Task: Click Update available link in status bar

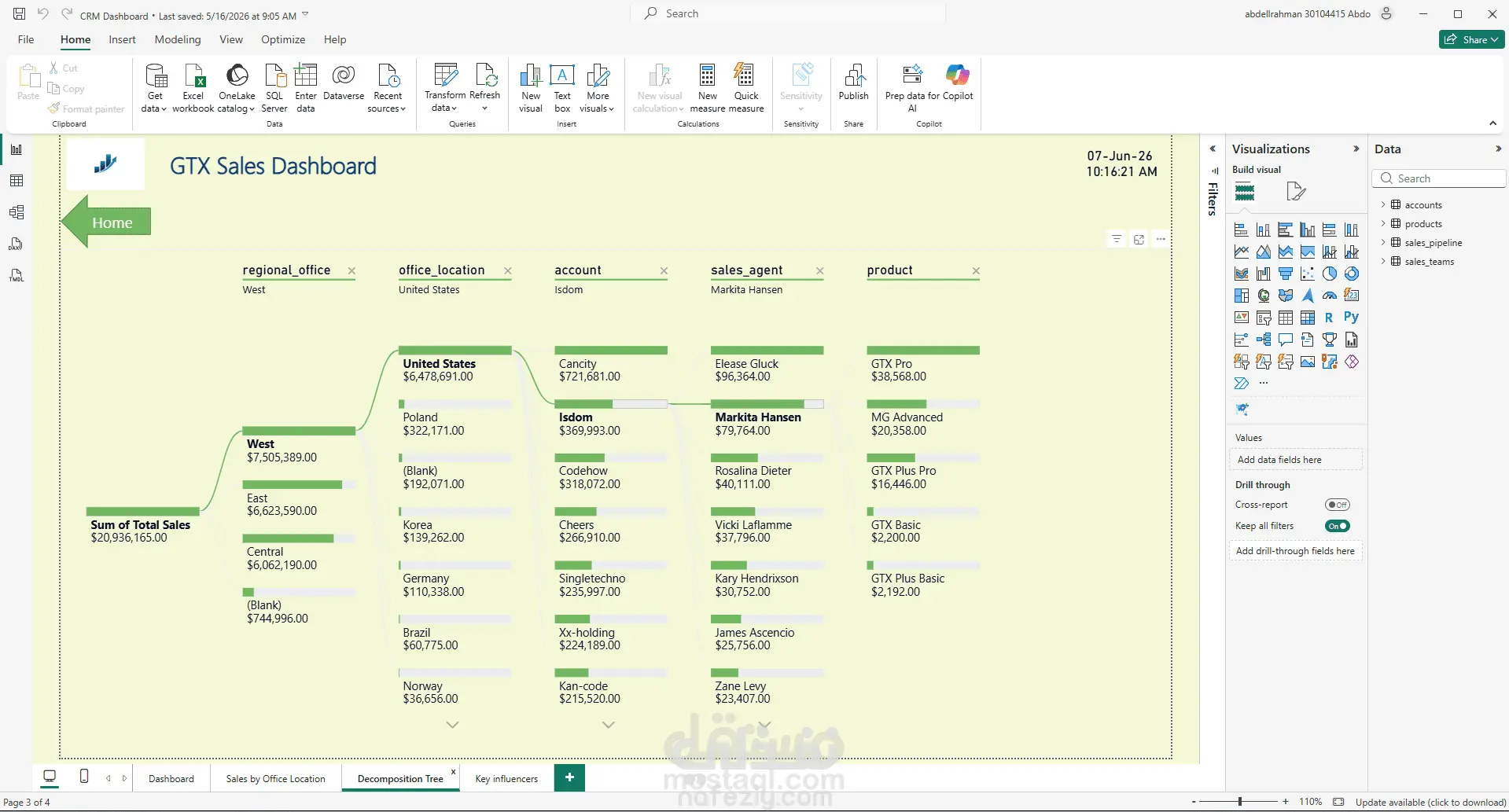Action: [x=1430, y=802]
